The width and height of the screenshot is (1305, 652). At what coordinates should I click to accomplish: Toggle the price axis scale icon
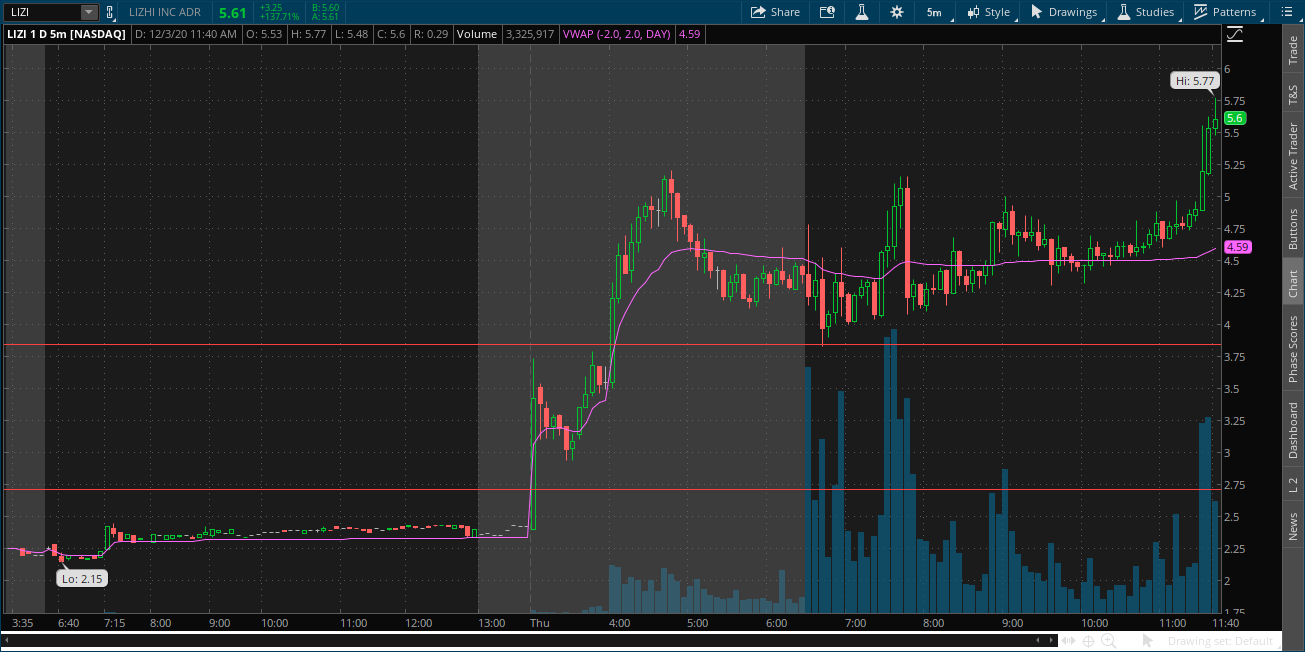click(1234, 34)
